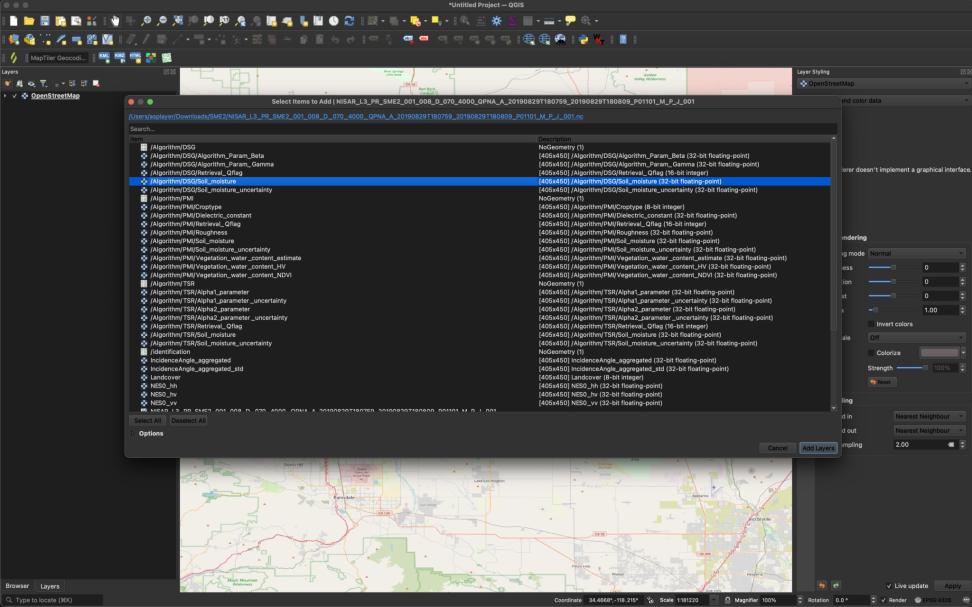Open the zoomed out Nearest Neighbour dropdown

coord(929,430)
